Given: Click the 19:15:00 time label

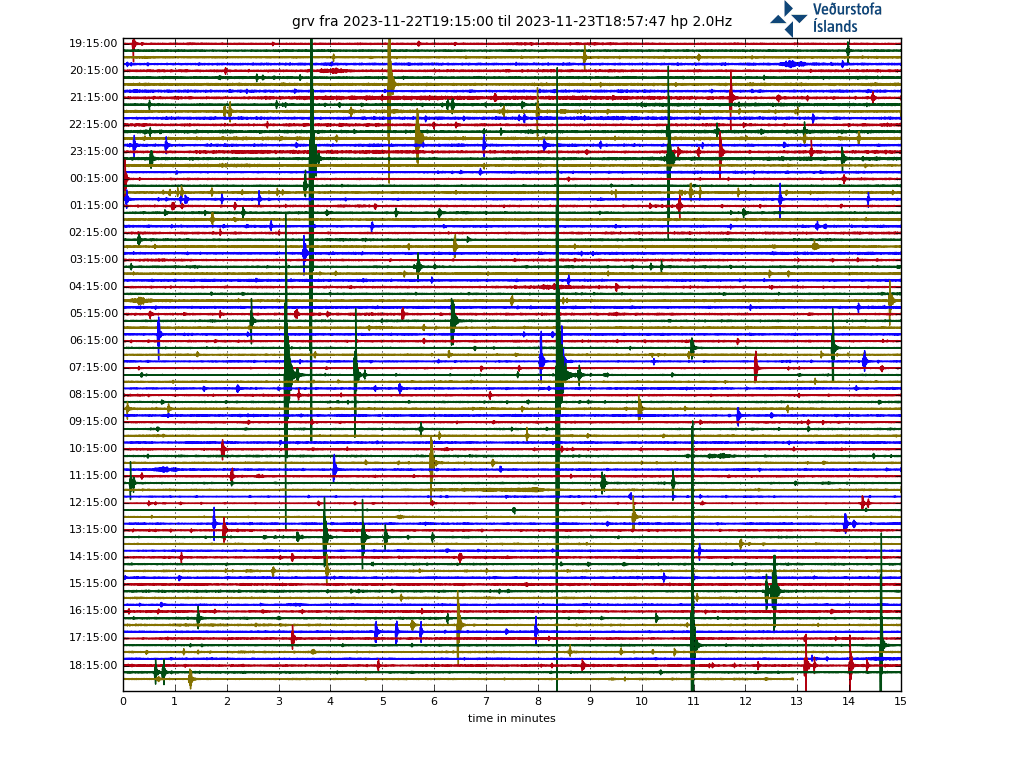Looking at the screenshot, I should pos(93,44).
